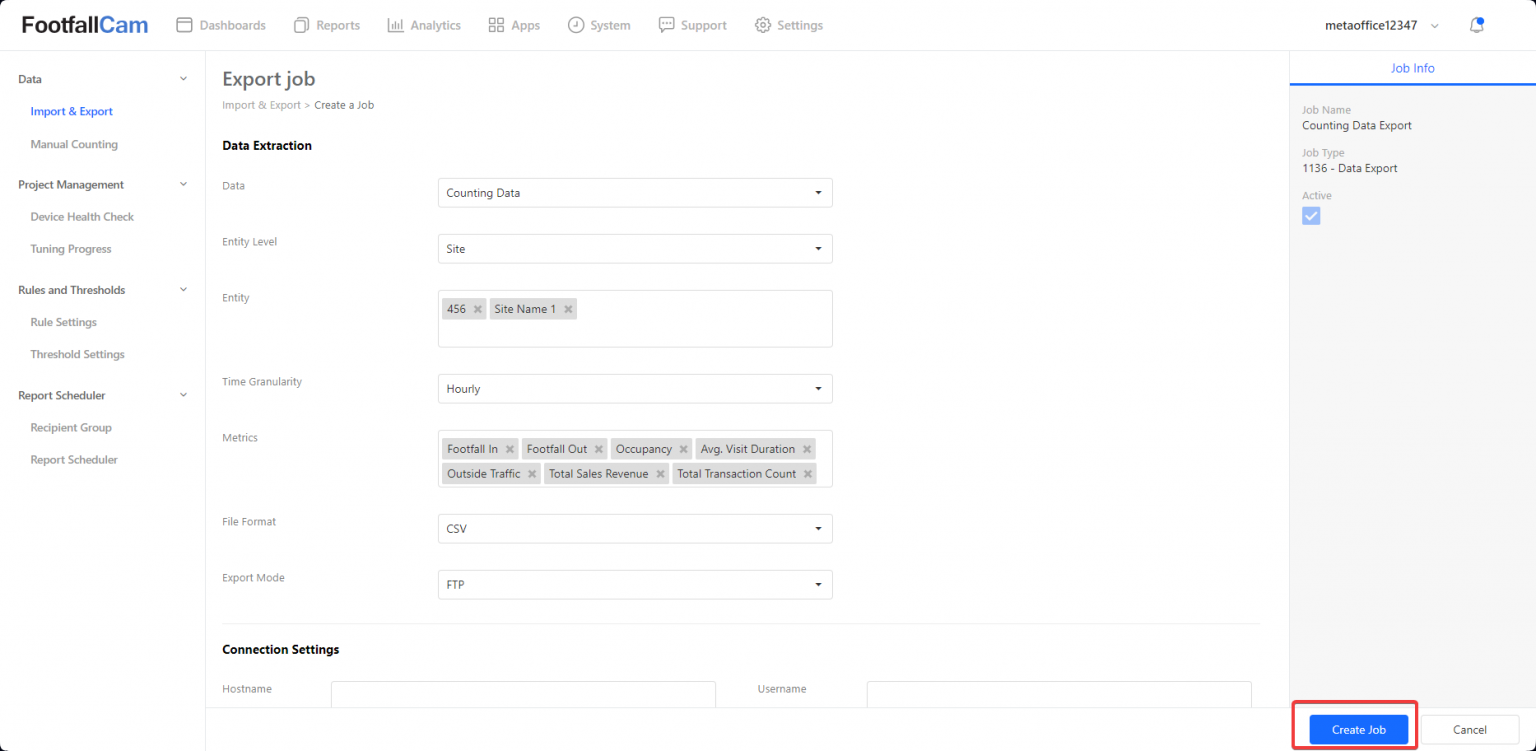The height and width of the screenshot is (751, 1536).
Task: Check notifications via the bell icon
Action: point(1476,24)
